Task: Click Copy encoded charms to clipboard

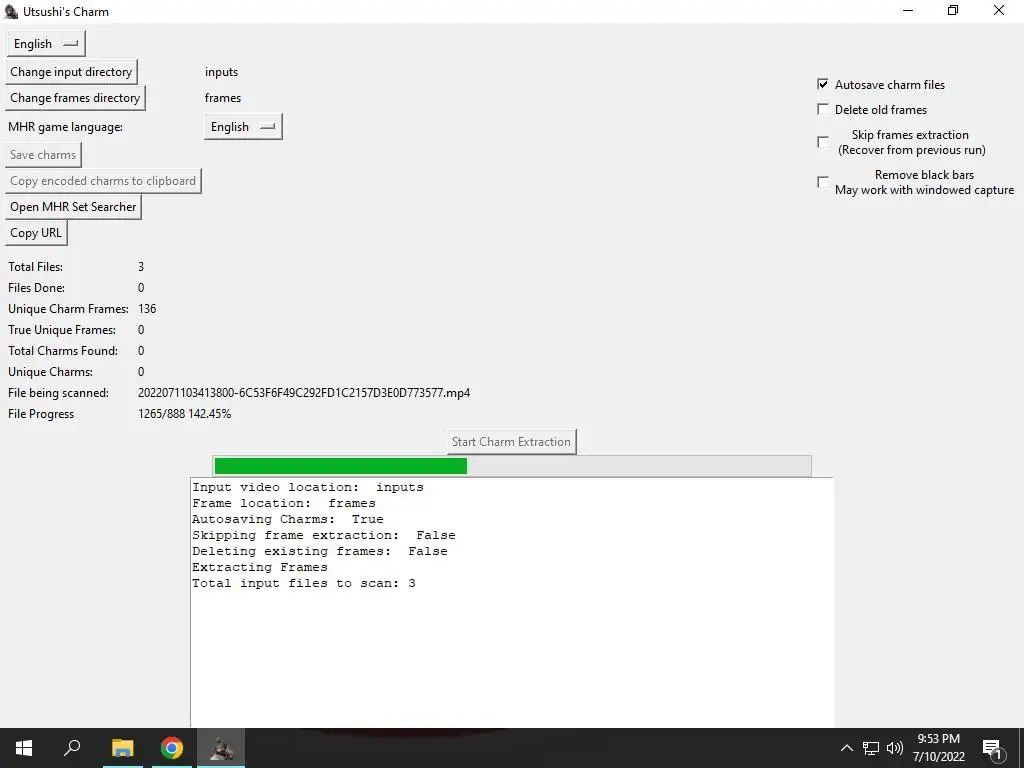Action: click(103, 181)
